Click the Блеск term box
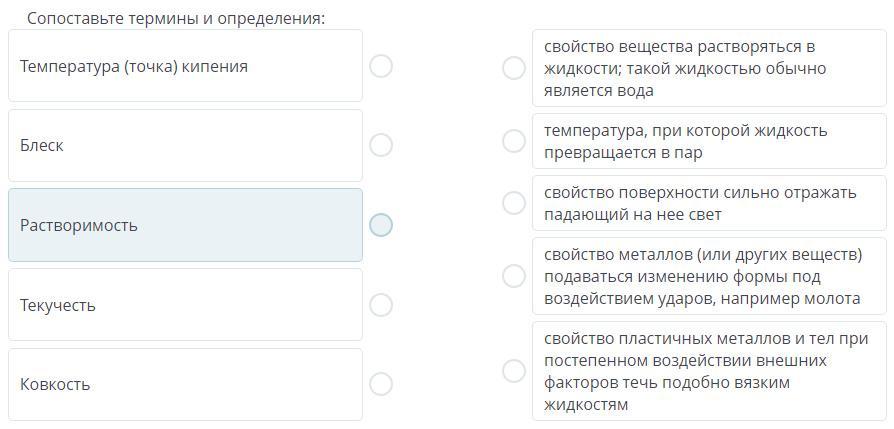The width and height of the screenshot is (894, 429). tap(185, 145)
